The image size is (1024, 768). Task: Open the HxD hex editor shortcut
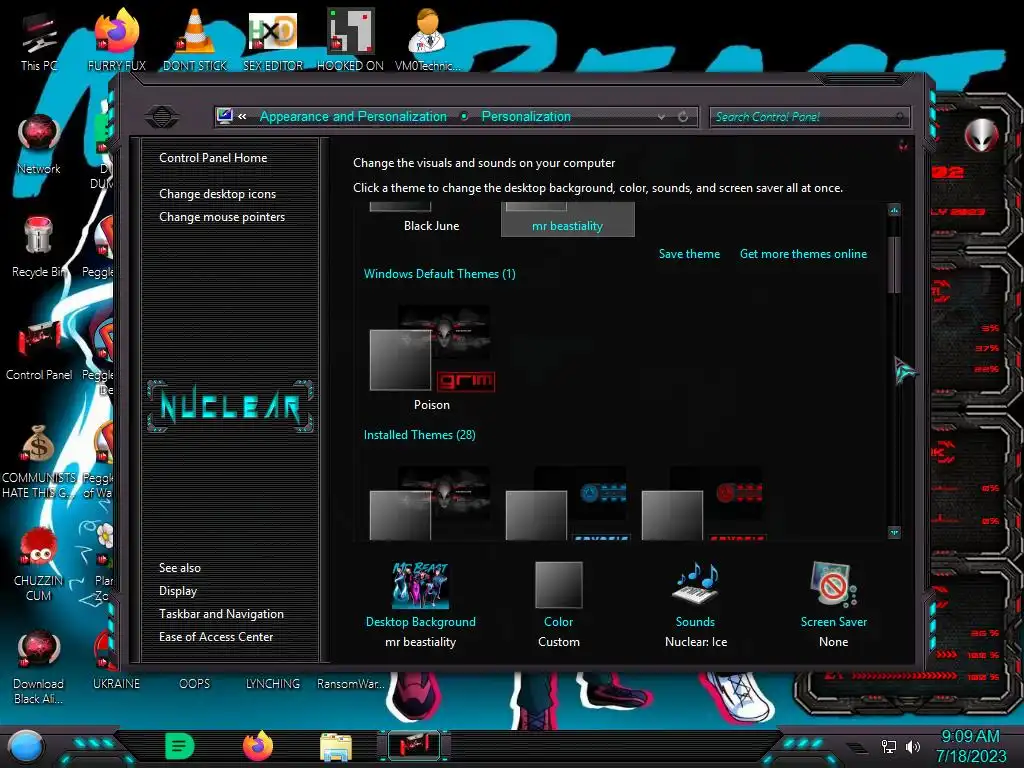272,40
